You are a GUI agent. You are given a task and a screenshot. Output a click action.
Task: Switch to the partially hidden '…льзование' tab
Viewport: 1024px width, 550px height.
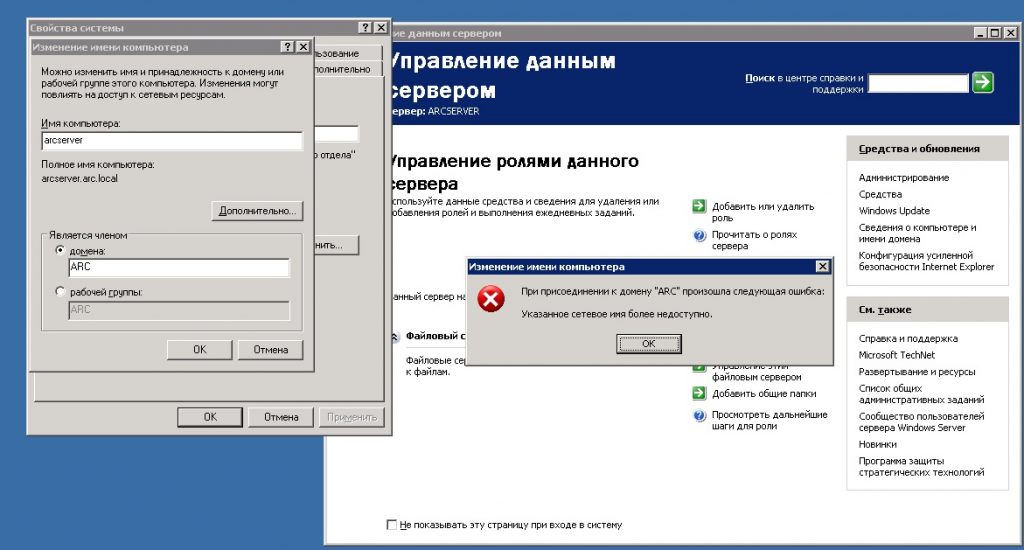pos(347,54)
